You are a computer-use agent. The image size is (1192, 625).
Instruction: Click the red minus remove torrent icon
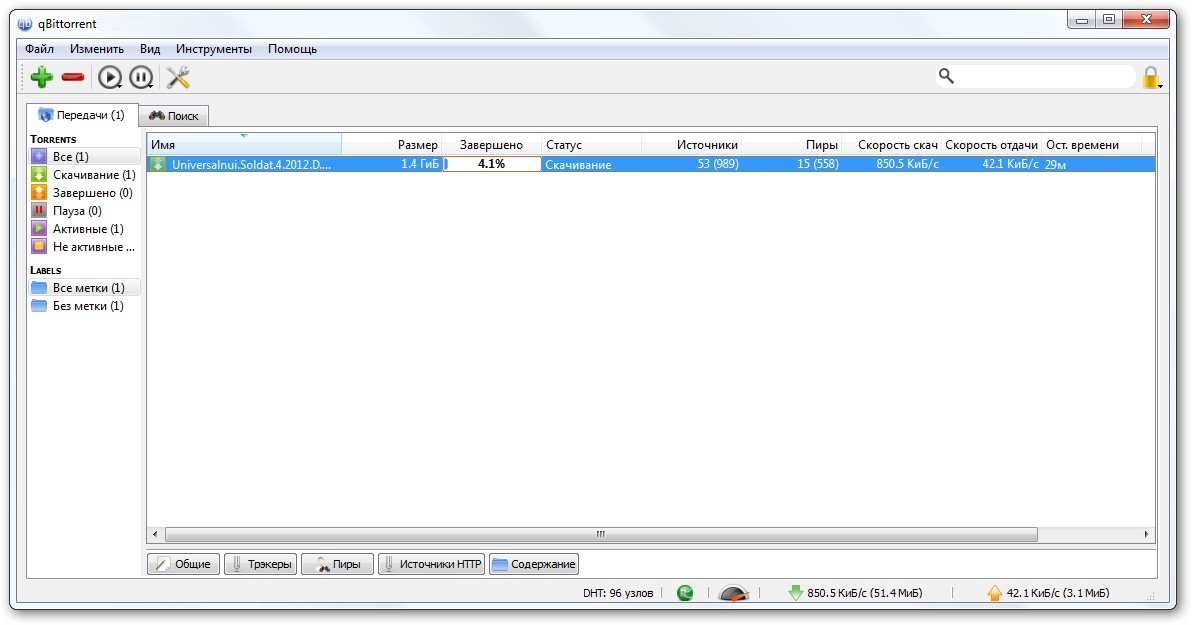[x=73, y=77]
